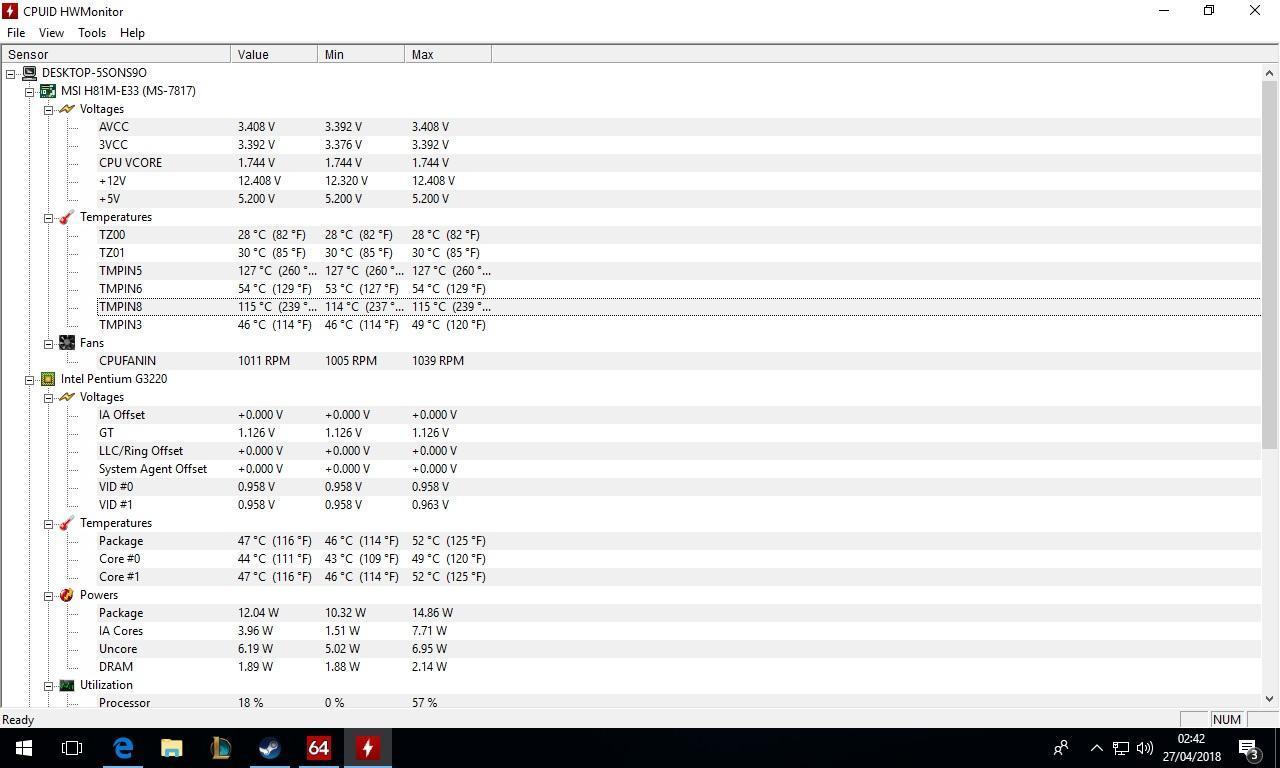Select the DRAM power row
Screen dimensions: 1280x768
click(679, 667)
